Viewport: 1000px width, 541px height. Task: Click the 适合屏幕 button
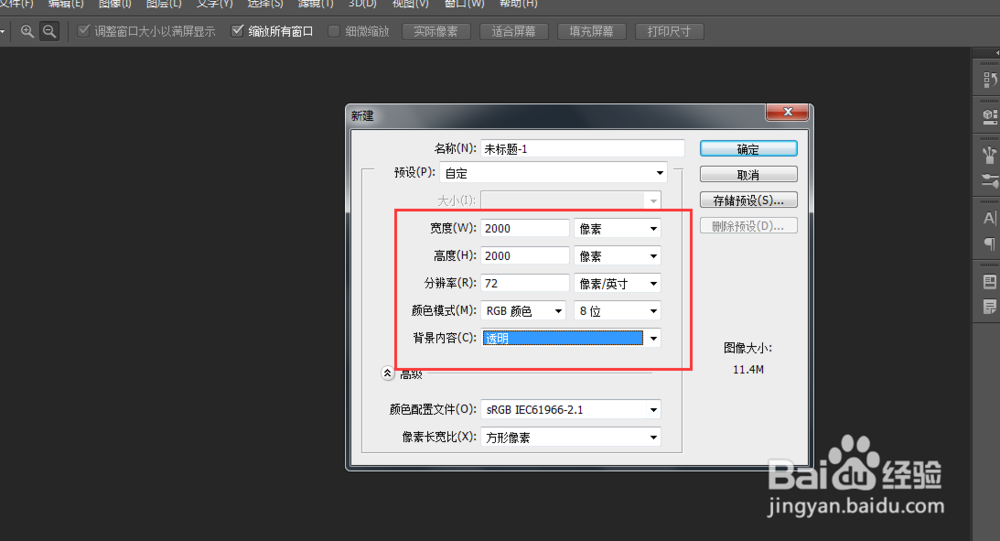coord(514,31)
